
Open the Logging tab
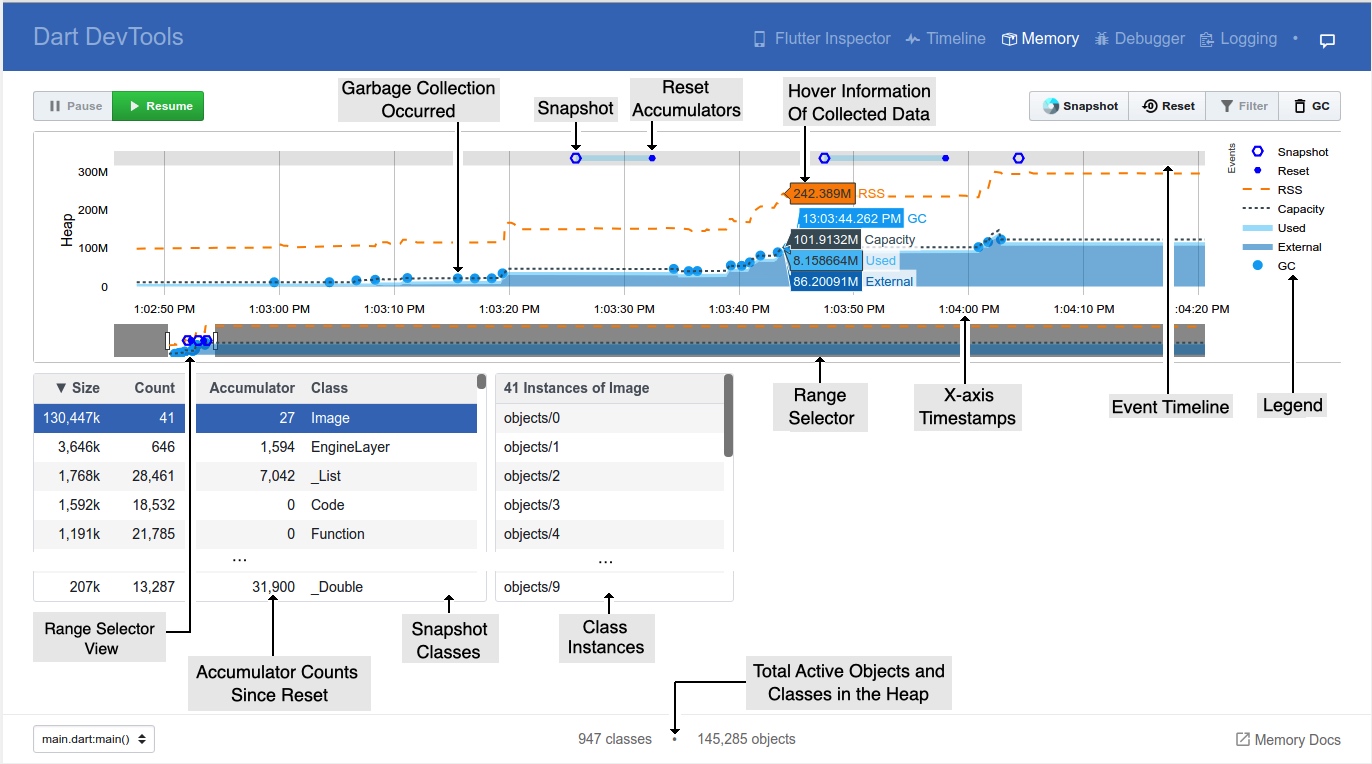click(1238, 39)
